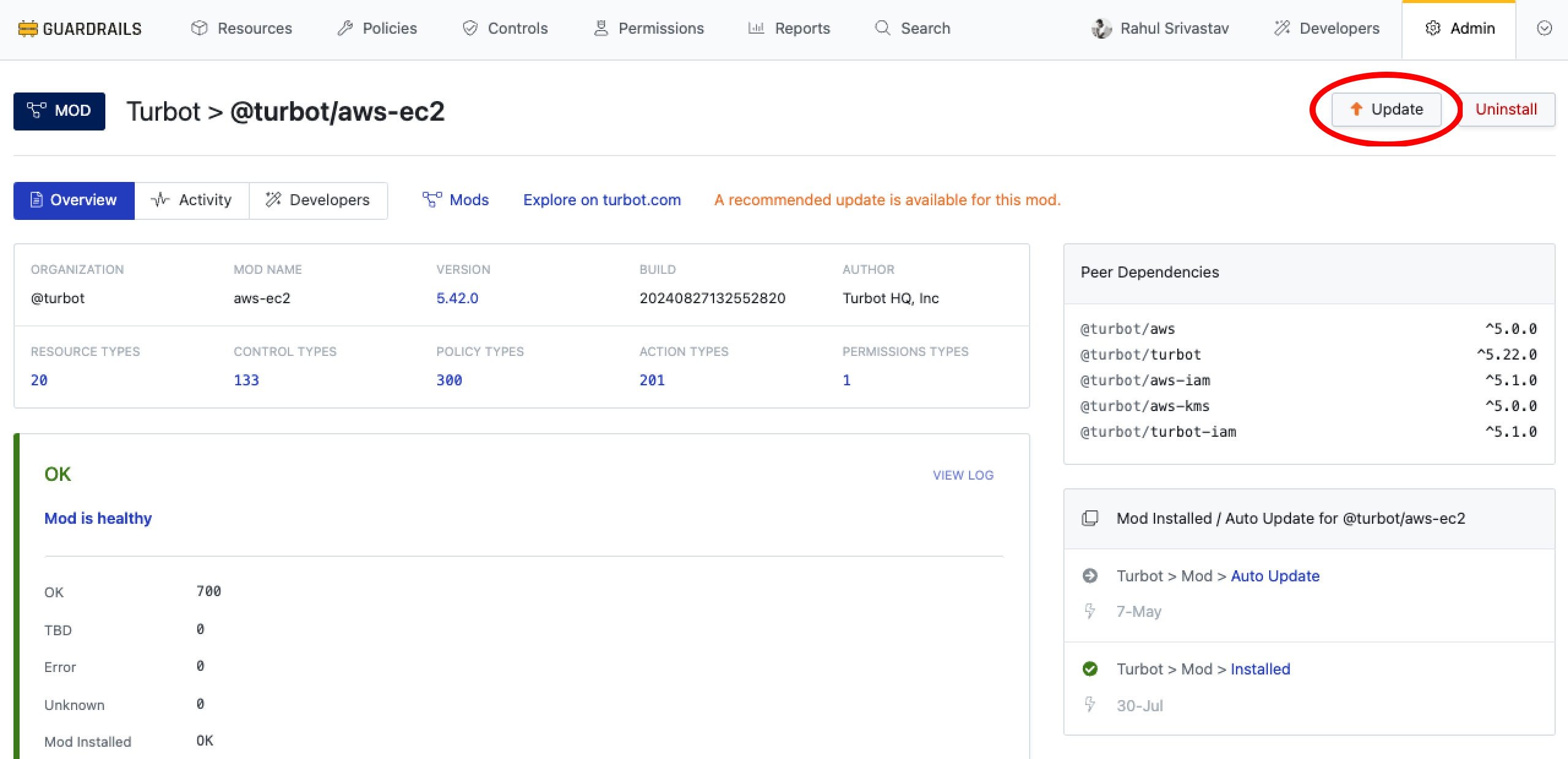Screen dimensions: 1568x759
Task: Click the green check icon next to Installed
Action: 1090,669
